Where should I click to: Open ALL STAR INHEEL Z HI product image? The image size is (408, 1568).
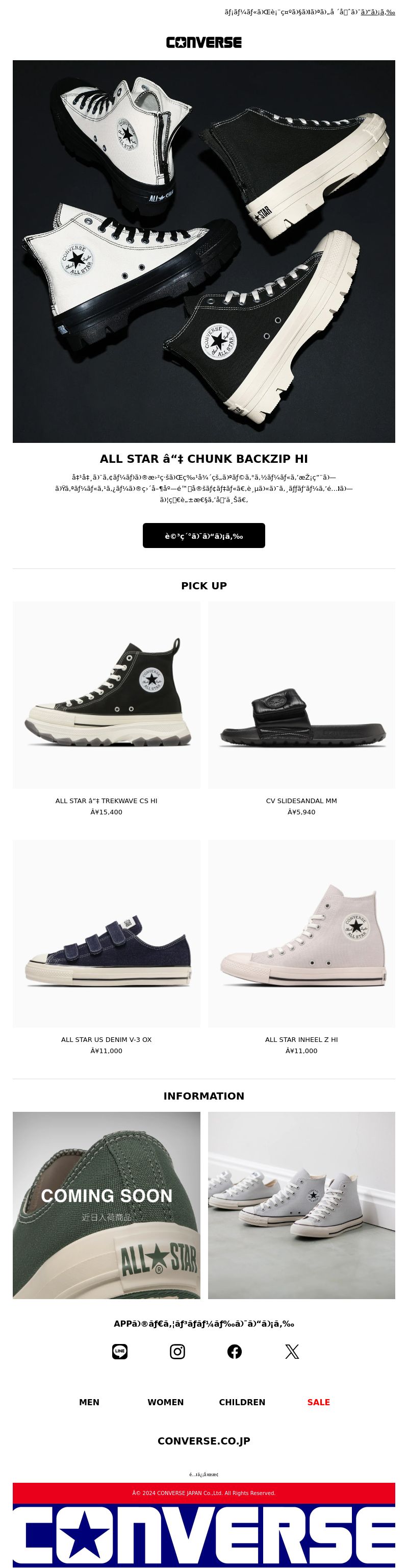[301, 934]
